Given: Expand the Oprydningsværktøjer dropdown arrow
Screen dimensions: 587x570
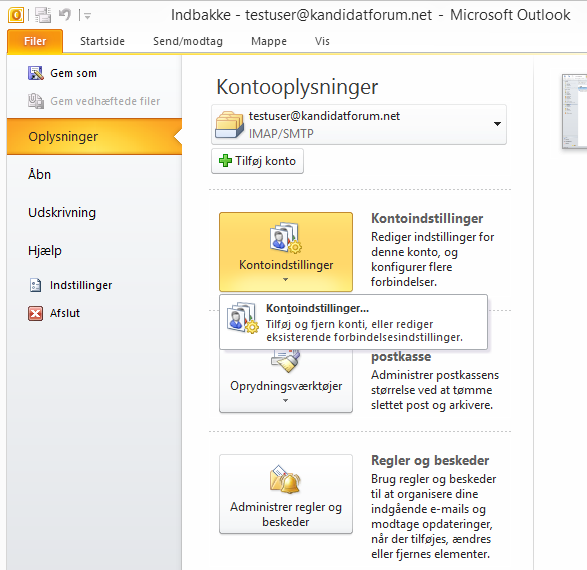Looking at the screenshot, I should [286, 400].
